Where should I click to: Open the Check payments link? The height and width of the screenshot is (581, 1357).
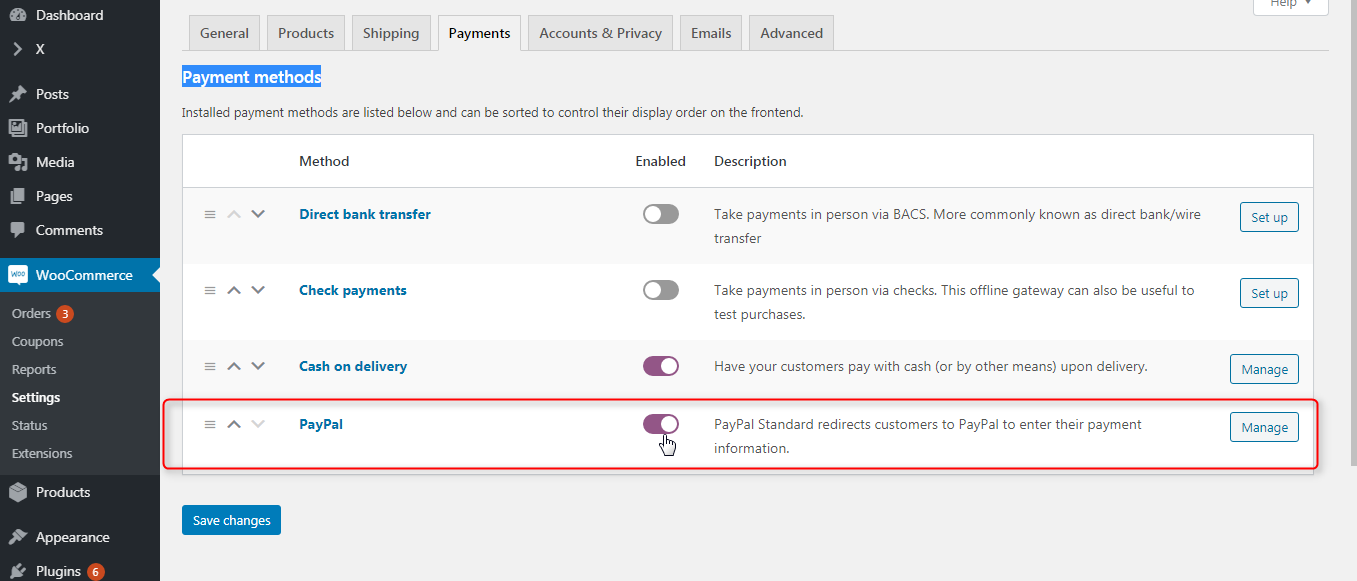point(353,290)
